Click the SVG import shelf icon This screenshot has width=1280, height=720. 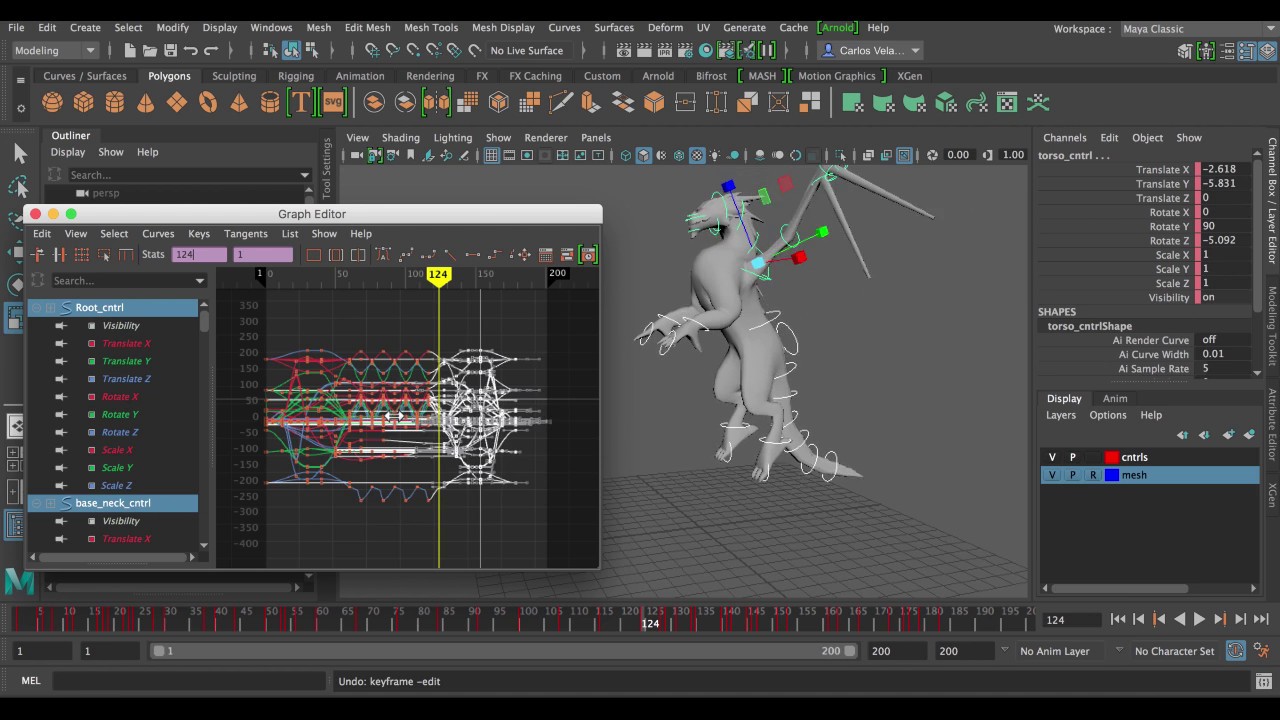coord(332,102)
